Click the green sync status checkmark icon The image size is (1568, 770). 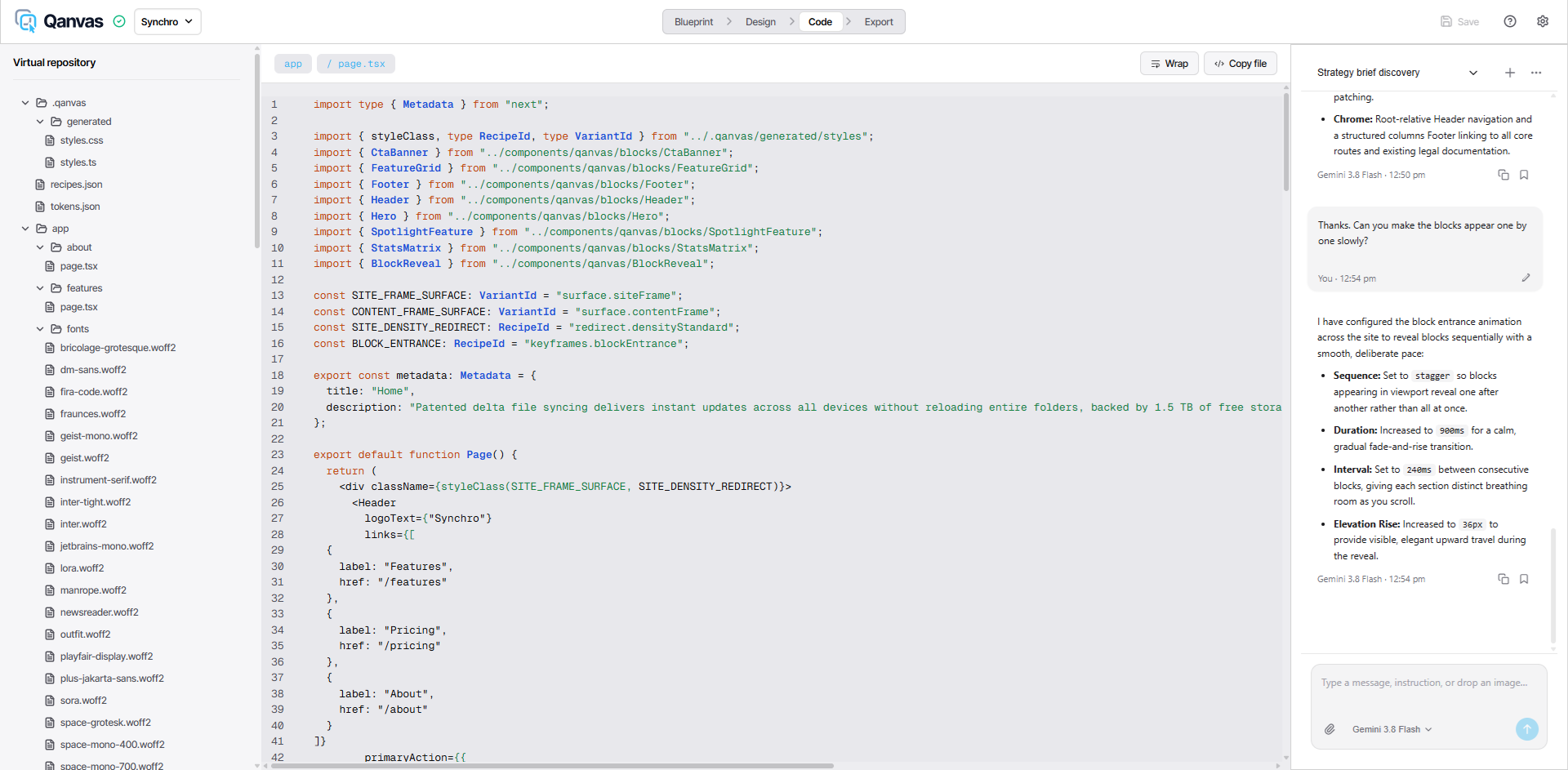click(119, 22)
